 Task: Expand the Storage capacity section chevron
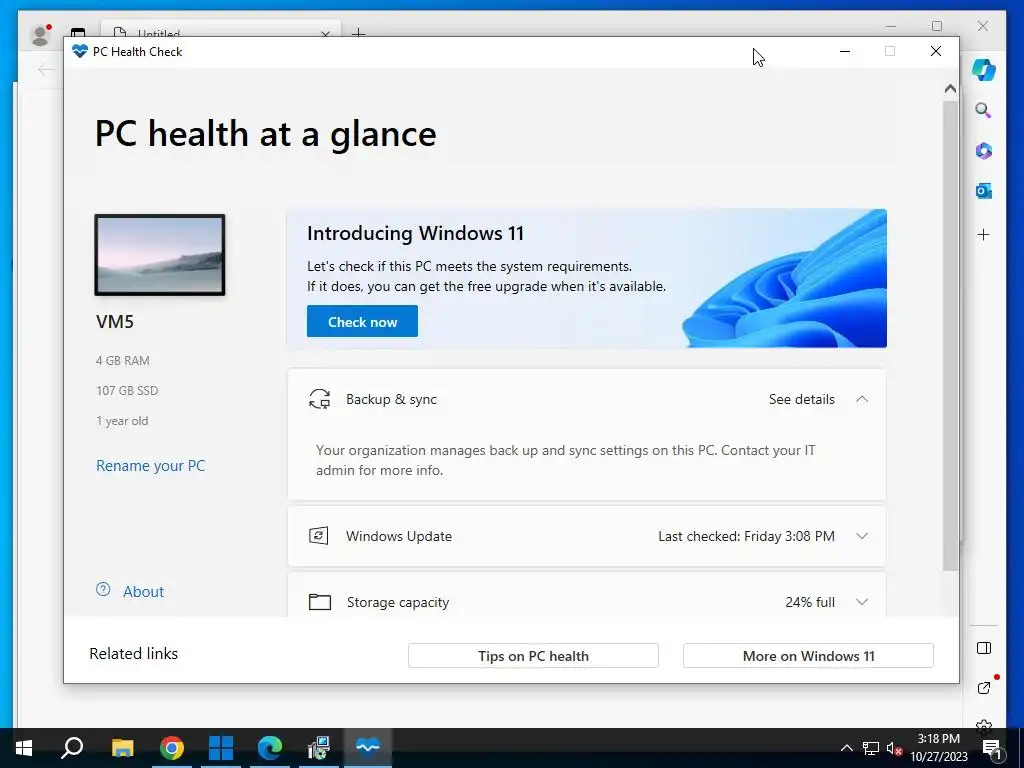pyautogui.click(x=862, y=602)
